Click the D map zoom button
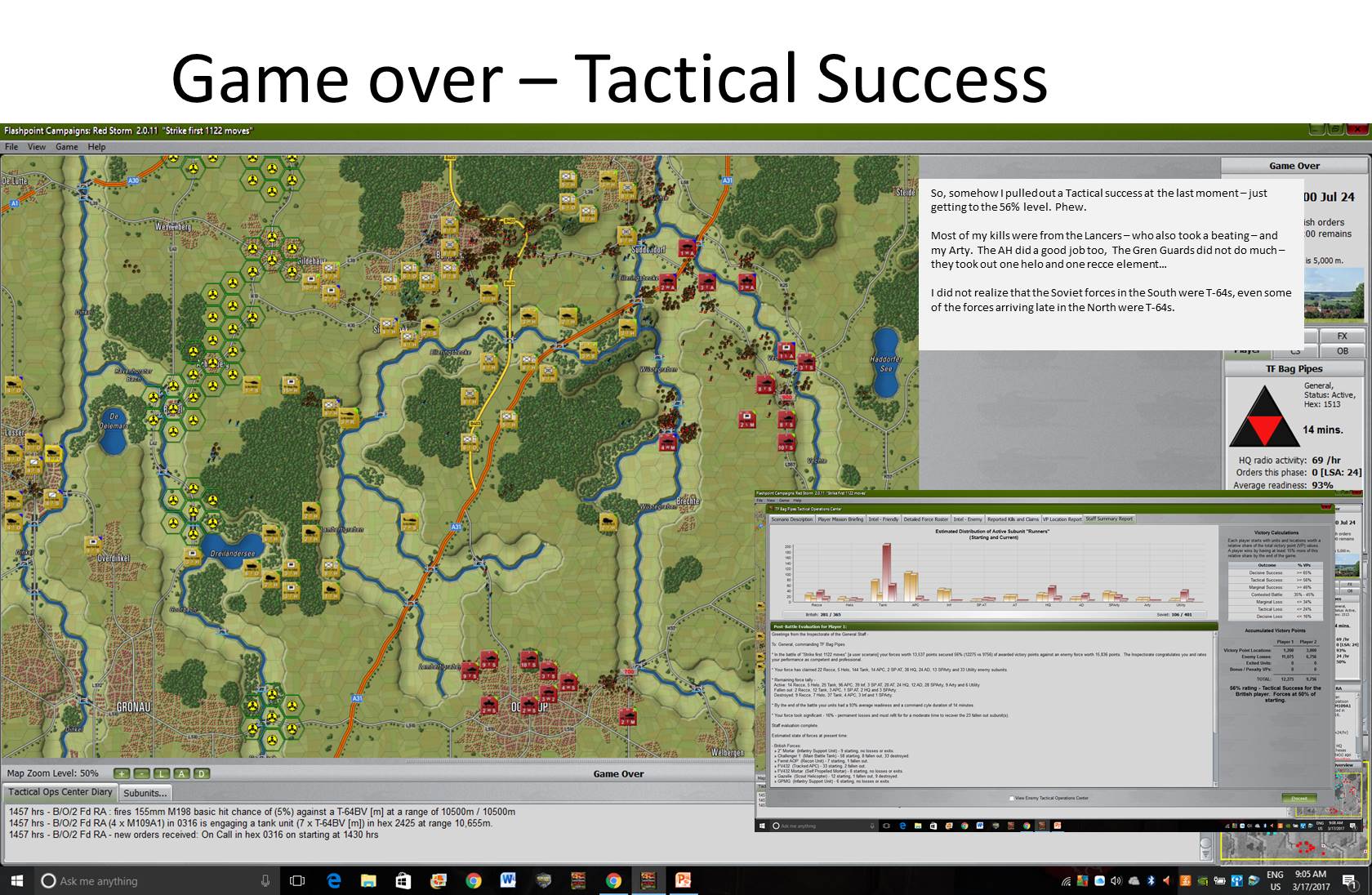Viewport: 1372px width, 895px height. (201, 773)
